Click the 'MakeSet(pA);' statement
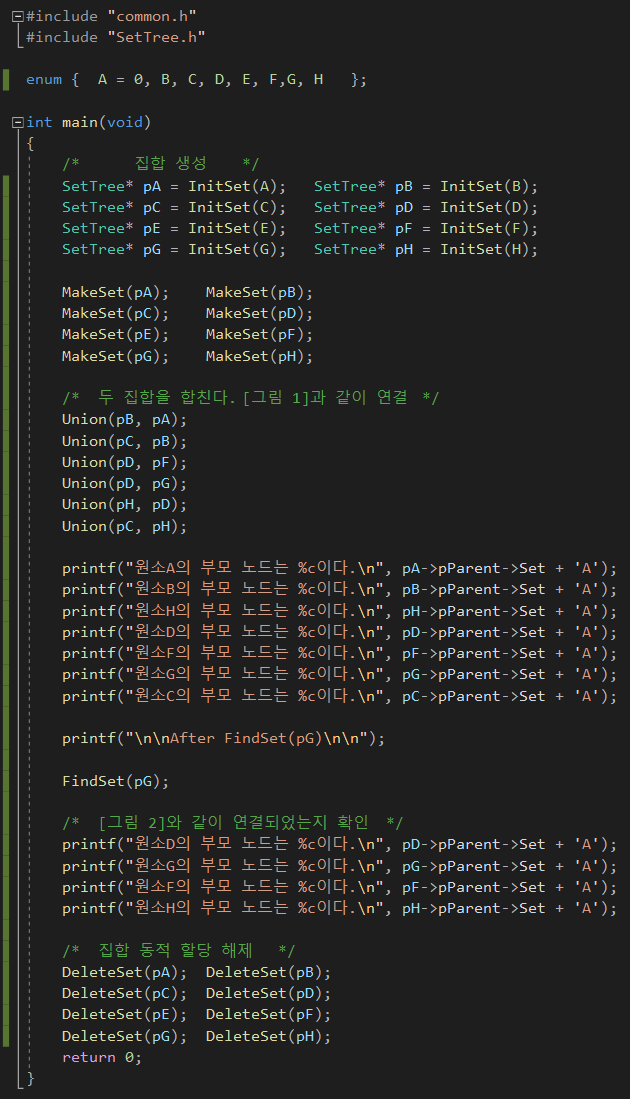This screenshot has height=1099, width=630. pyautogui.click(x=116, y=292)
